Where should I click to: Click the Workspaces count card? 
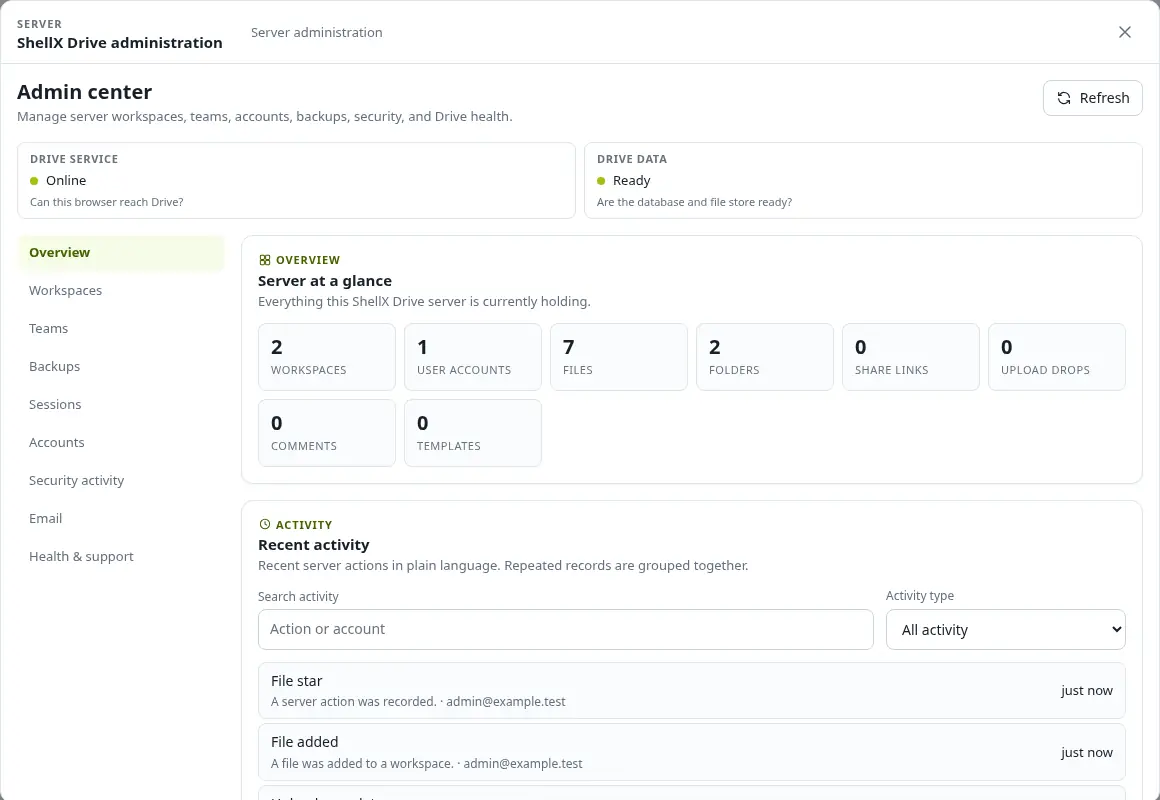[326, 357]
